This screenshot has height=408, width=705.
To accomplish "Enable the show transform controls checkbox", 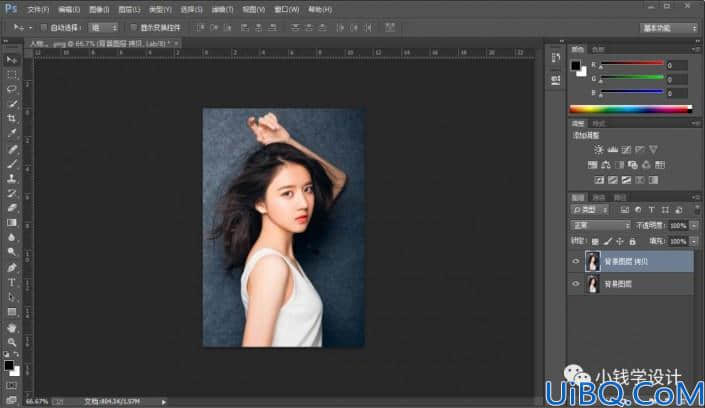I will point(134,28).
